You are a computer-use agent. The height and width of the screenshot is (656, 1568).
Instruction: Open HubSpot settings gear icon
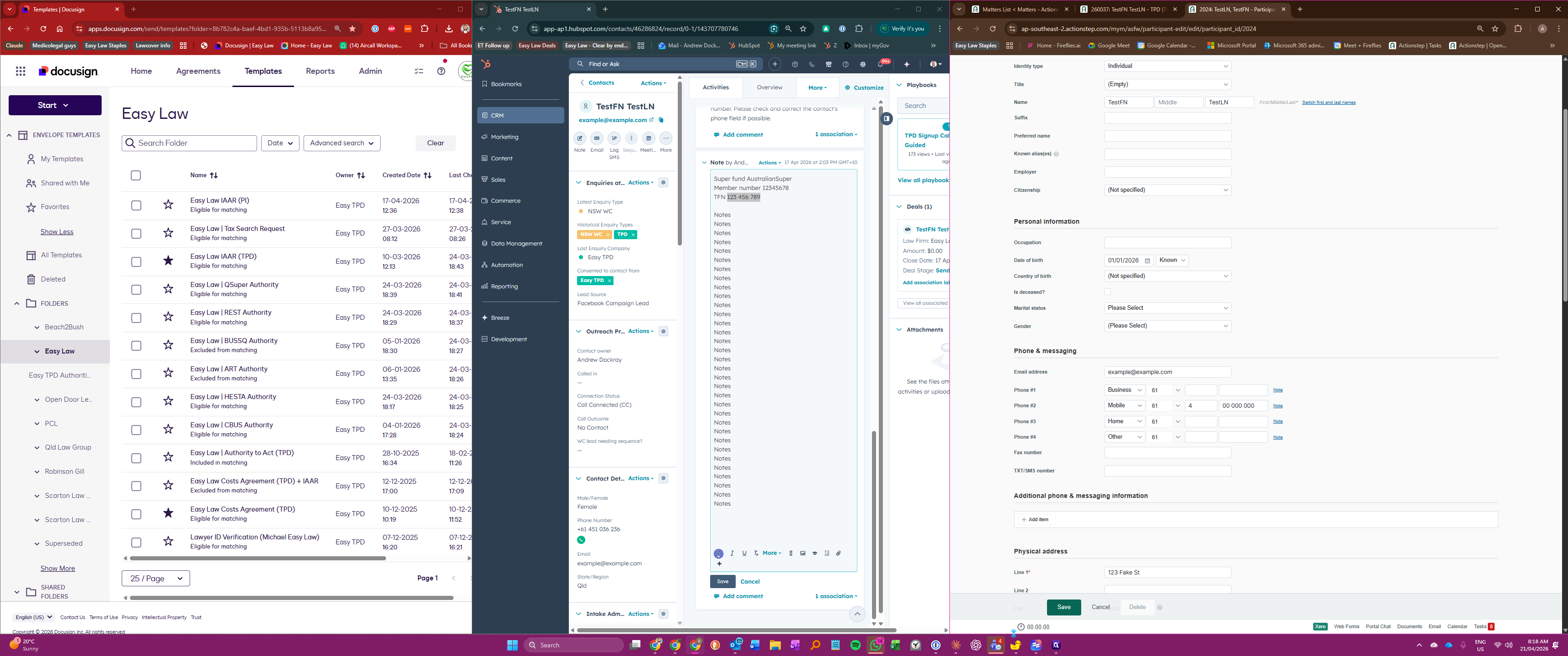click(862, 64)
